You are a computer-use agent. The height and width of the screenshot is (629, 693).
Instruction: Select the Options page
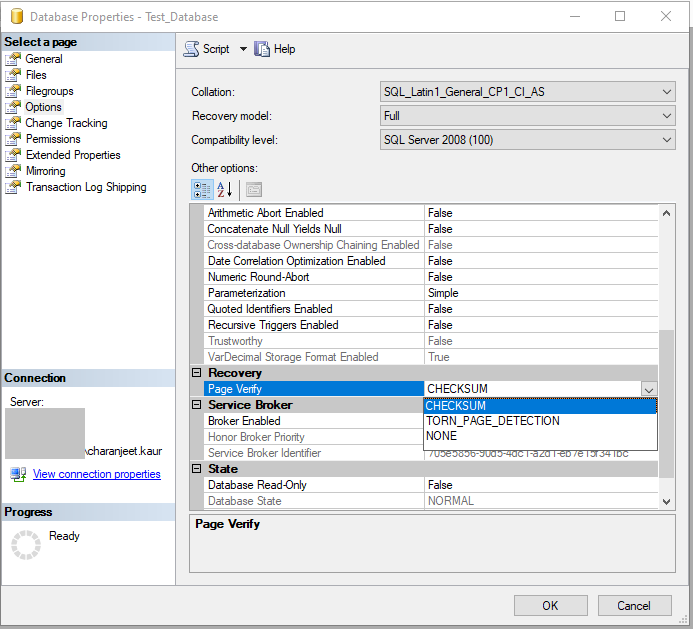click(x=43, y=107)
